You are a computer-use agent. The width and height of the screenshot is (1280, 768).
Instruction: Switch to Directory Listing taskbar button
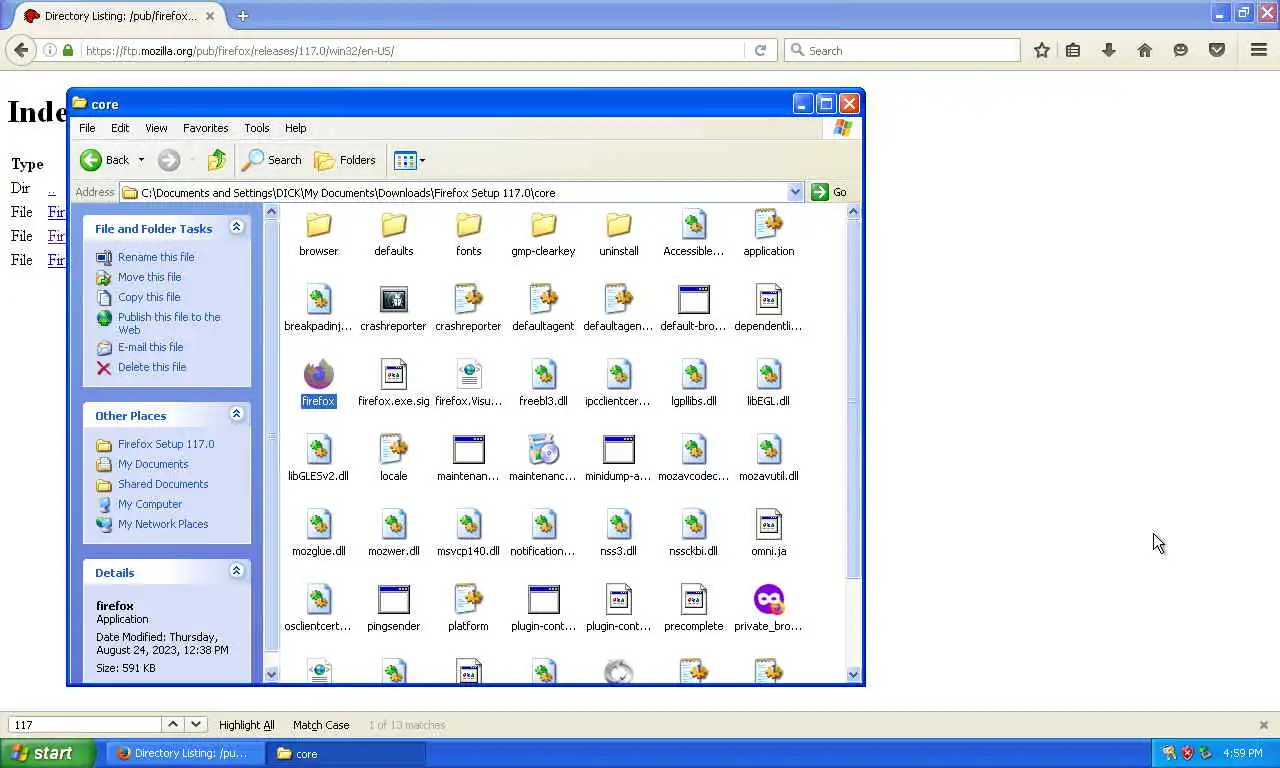click(185, 753)
